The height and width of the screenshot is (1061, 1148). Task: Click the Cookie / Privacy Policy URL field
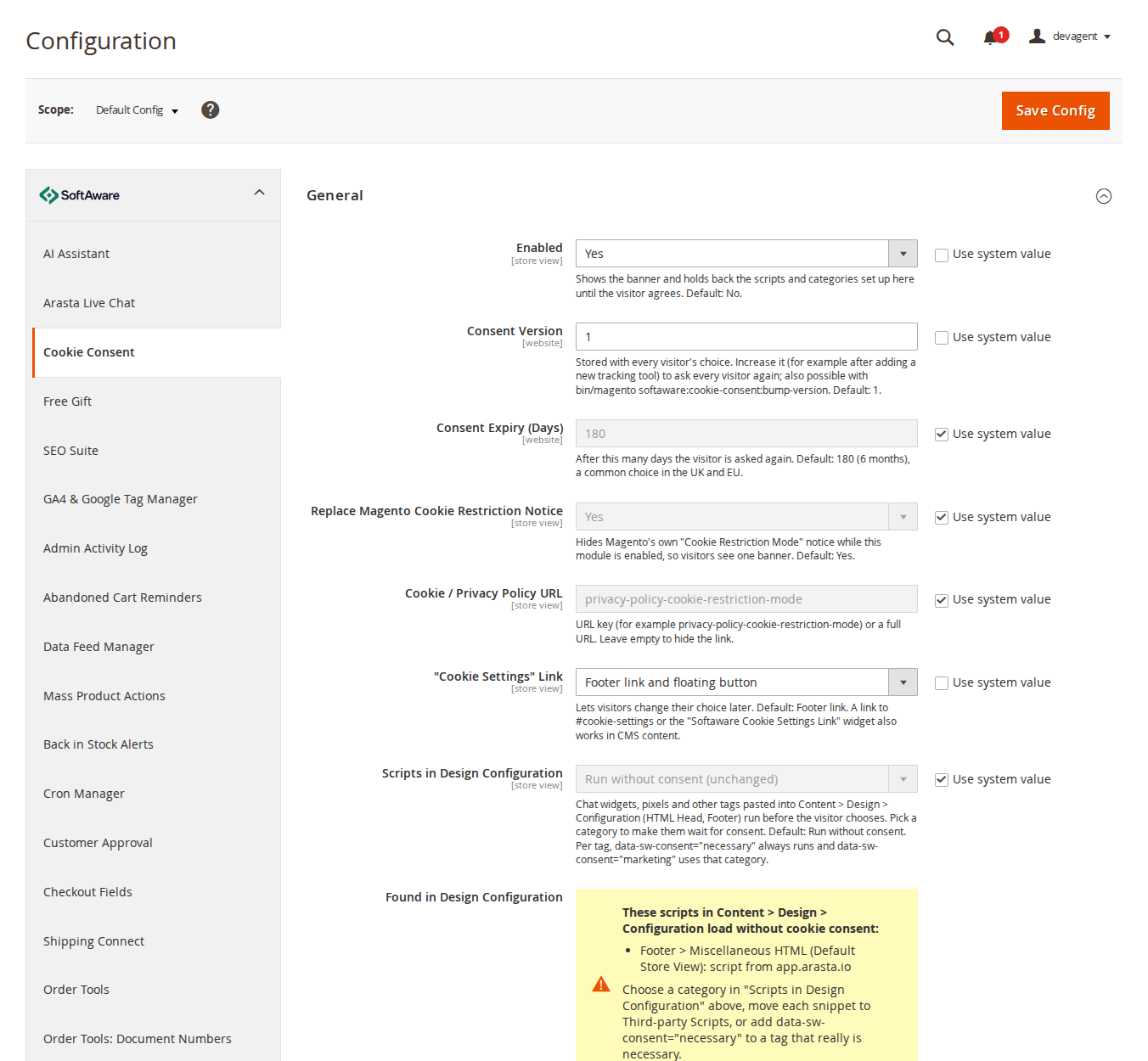coord(746,599)
